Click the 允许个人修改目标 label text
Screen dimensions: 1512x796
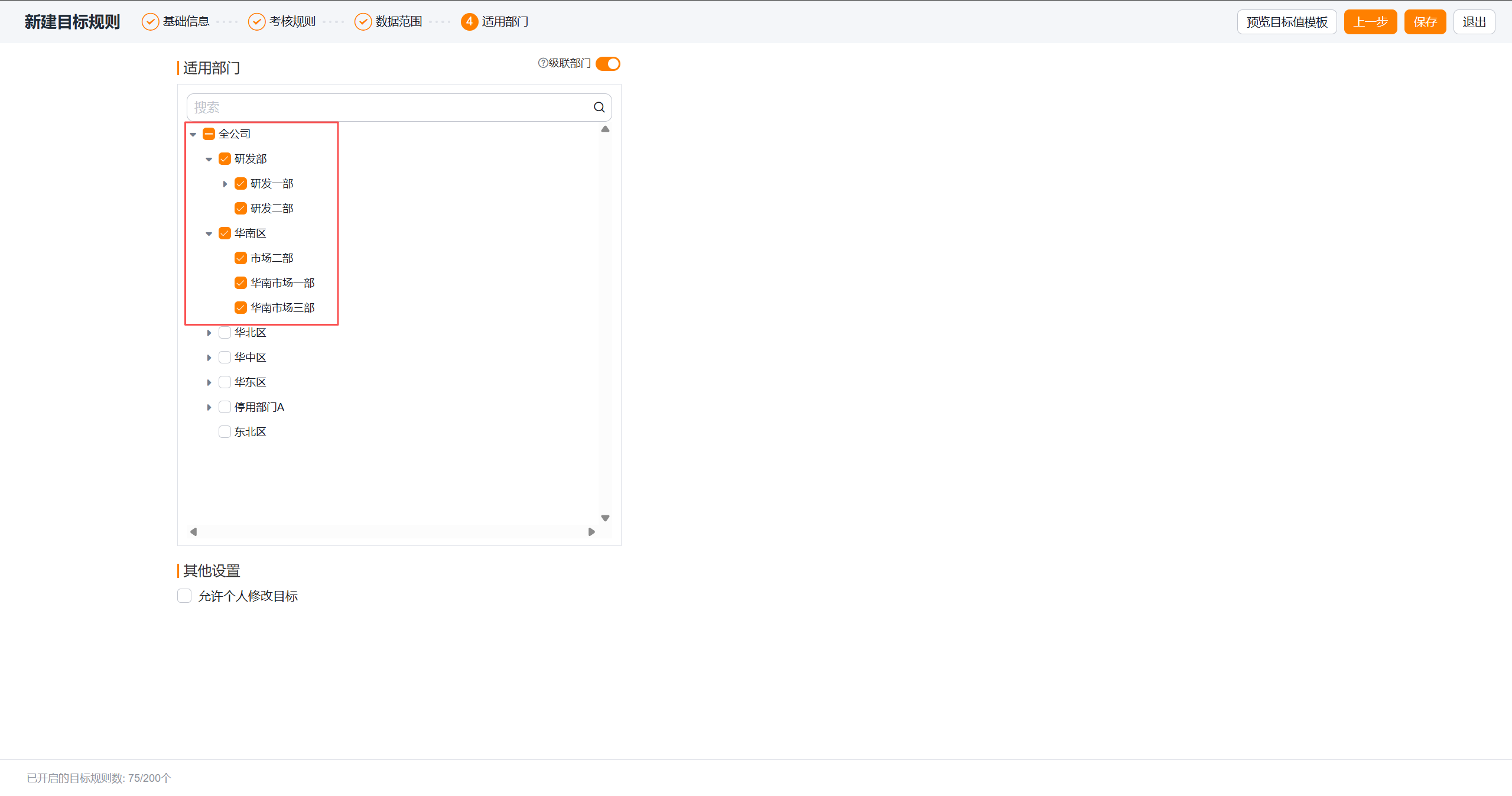[248, 596]
